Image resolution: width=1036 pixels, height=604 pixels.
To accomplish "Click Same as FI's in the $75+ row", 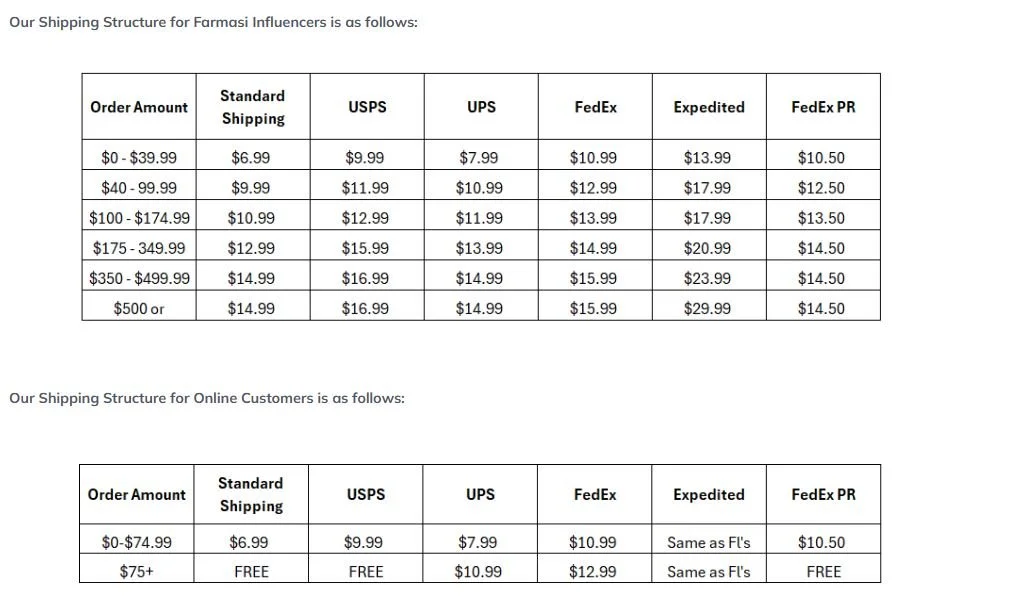I will point(708,572).
